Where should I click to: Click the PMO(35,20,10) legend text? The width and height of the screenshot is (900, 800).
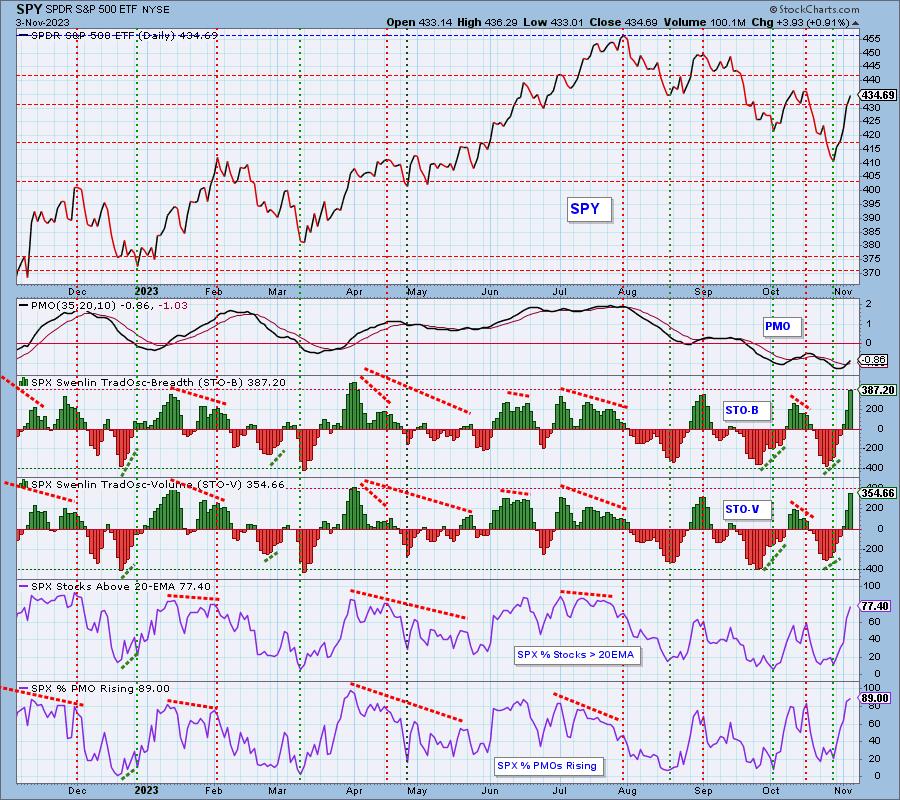103,305
